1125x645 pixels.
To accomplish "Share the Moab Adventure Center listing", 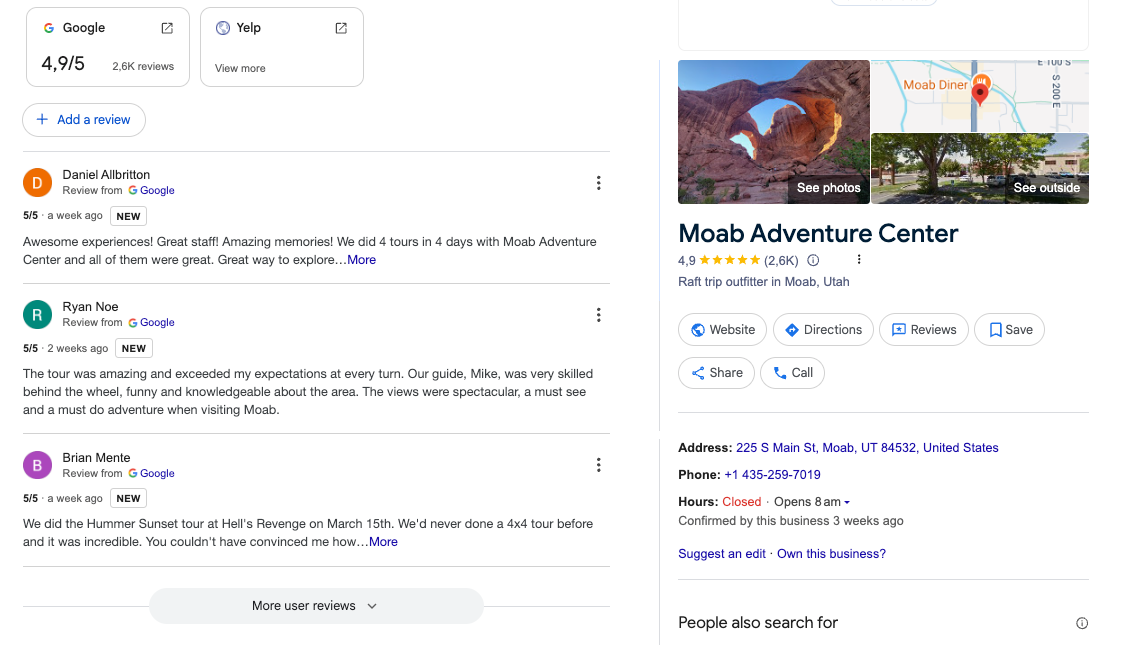I will coord(716,373).
